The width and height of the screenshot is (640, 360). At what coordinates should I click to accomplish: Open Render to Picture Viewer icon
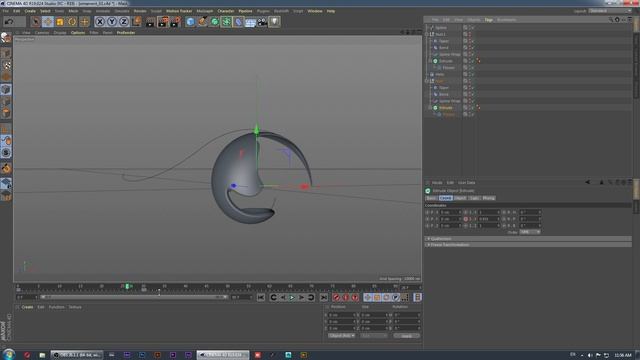[x=163, y=22]
